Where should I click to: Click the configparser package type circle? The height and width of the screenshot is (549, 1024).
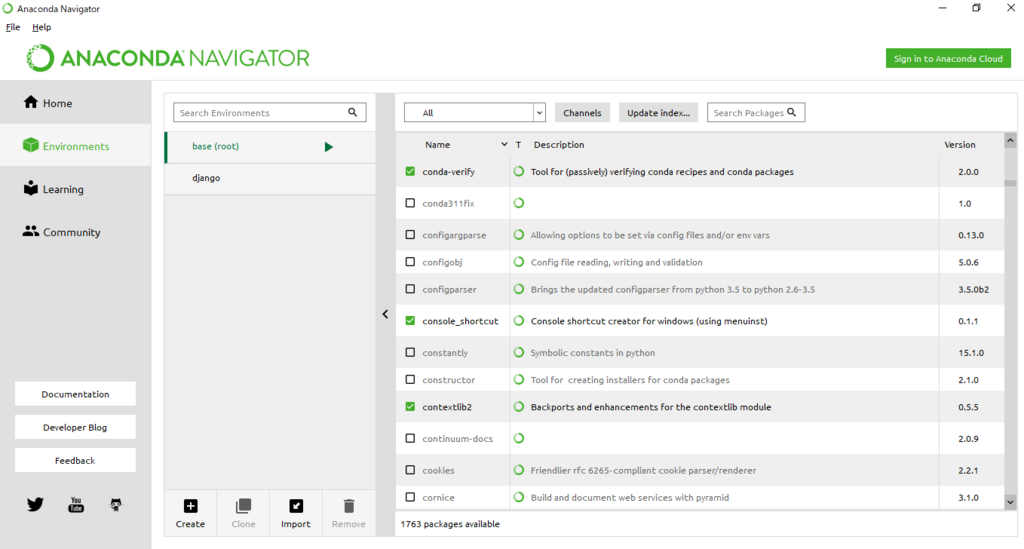pos(519,289)
